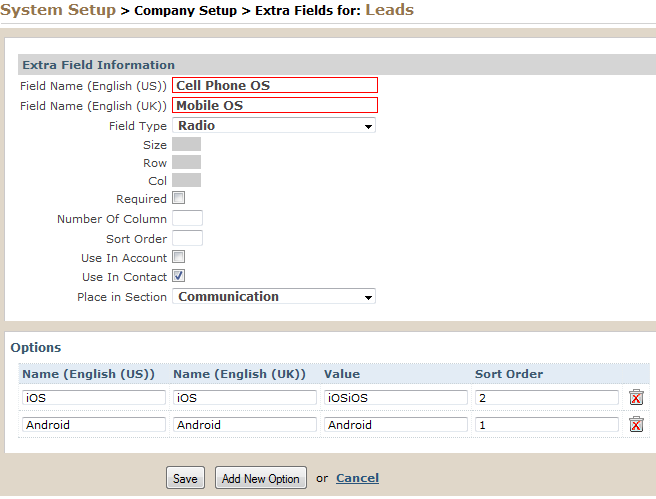Image resolution: width=656 pixels, height=499 pixels.
Task: Follow the Cancel link
Action: 357,478
